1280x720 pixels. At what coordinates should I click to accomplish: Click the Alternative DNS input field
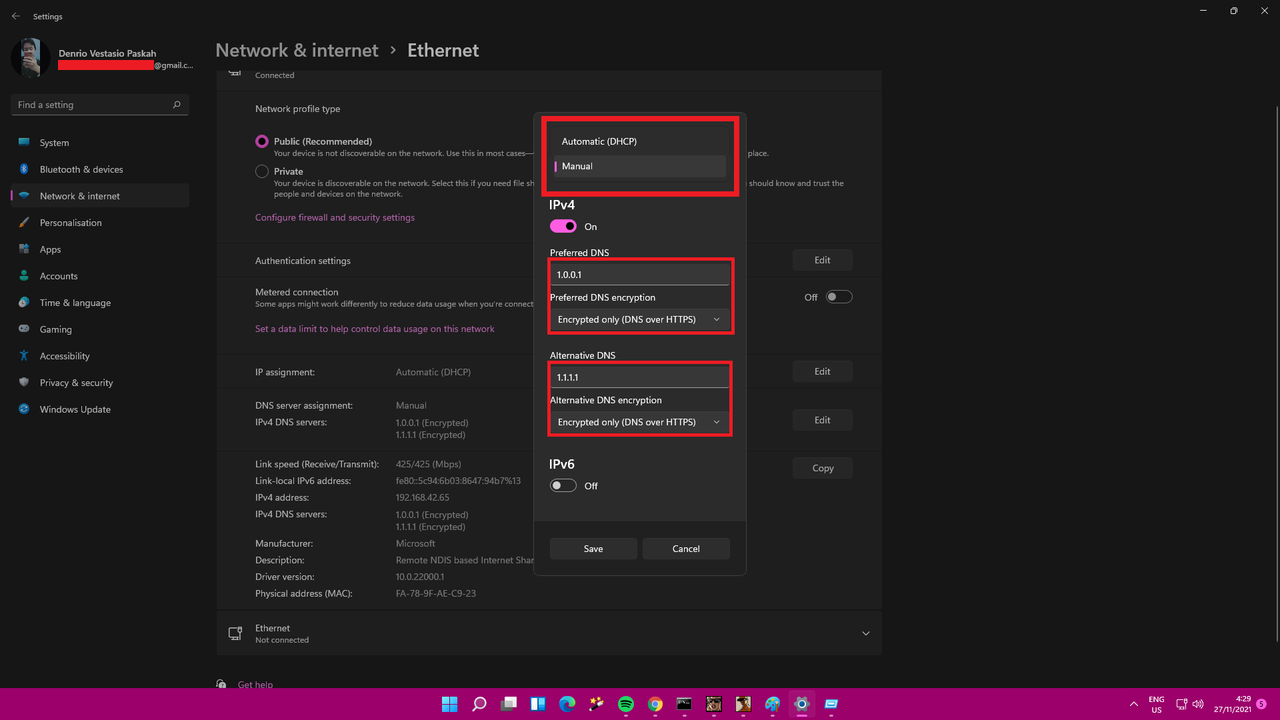pos(639,377)
